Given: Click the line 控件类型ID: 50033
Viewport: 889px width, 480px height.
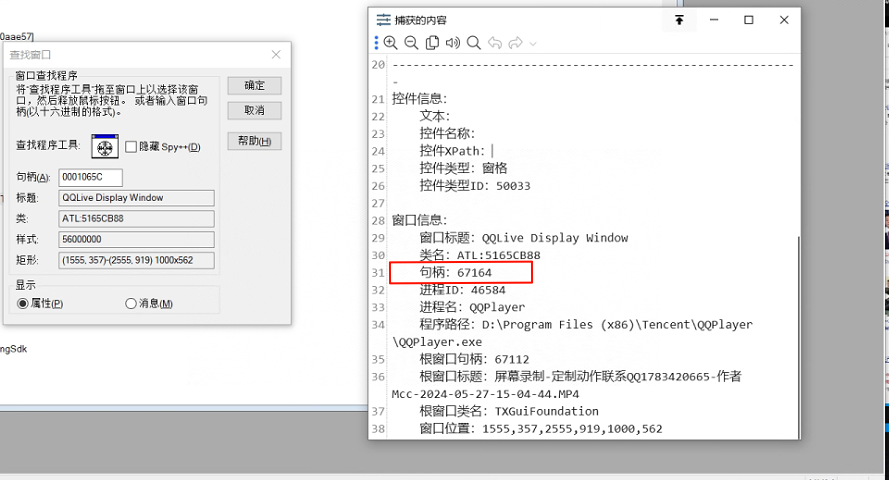Looking at the screenshot, I should pos(475,186).
